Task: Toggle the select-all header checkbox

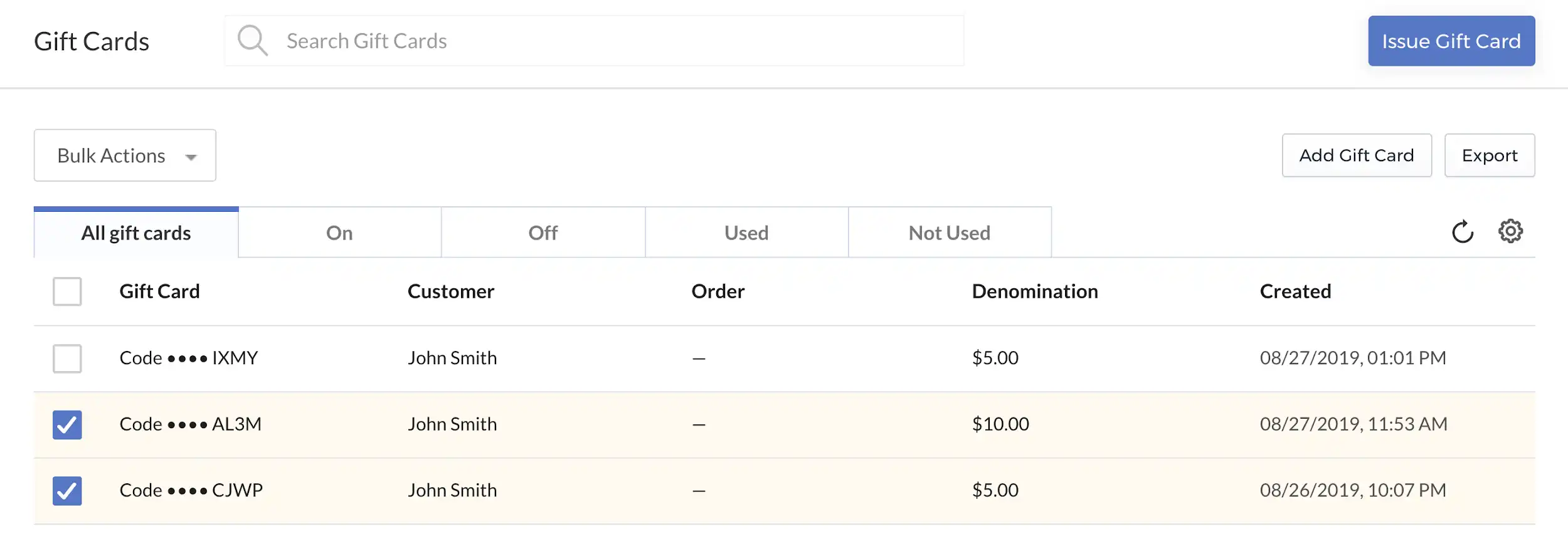Action: [67, 291]
